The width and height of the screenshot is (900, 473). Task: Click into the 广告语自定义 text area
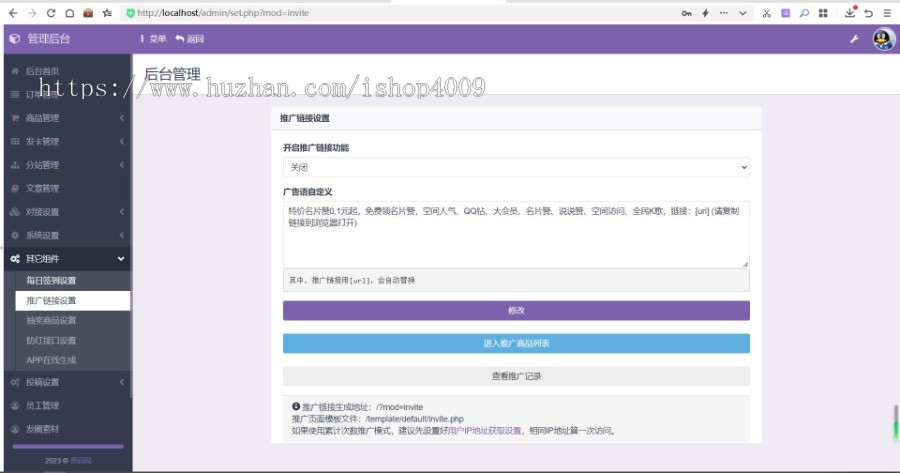[x=516, y=234]
